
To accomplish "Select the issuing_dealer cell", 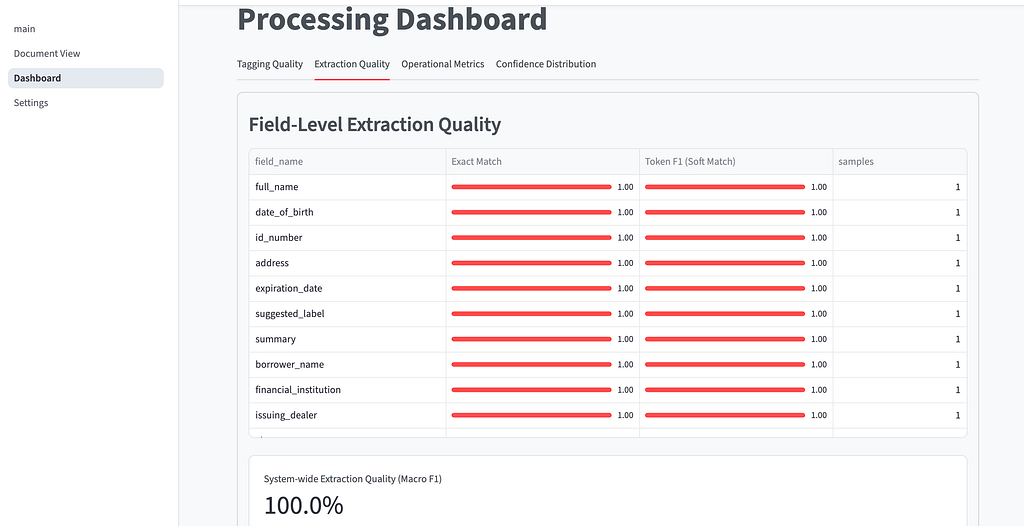I will pos(347,415).
